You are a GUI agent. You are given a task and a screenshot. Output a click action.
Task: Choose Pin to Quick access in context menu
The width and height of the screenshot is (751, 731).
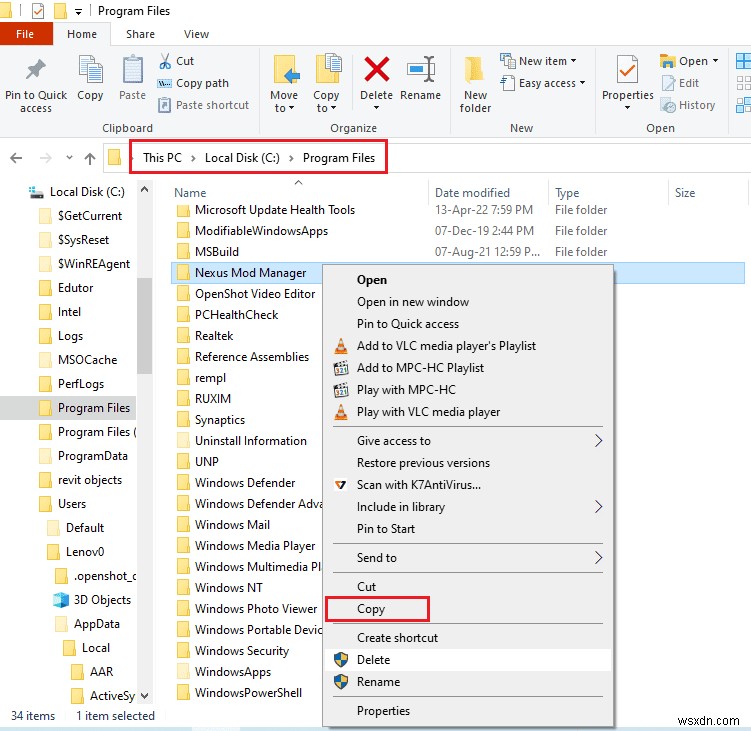pyautogui.click(x=467, y=324)
